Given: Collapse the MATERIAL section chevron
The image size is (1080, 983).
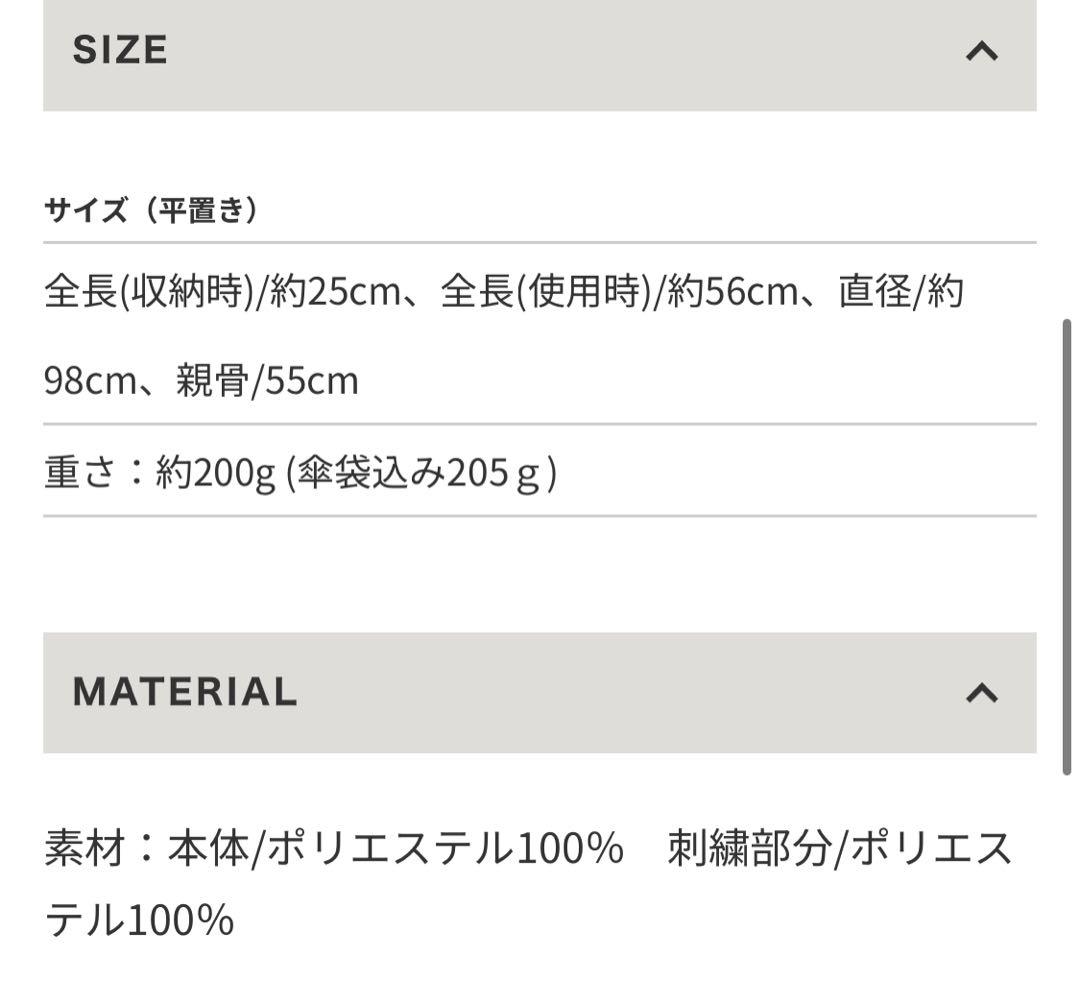Looking at the screenshot, I should (981, 692).
